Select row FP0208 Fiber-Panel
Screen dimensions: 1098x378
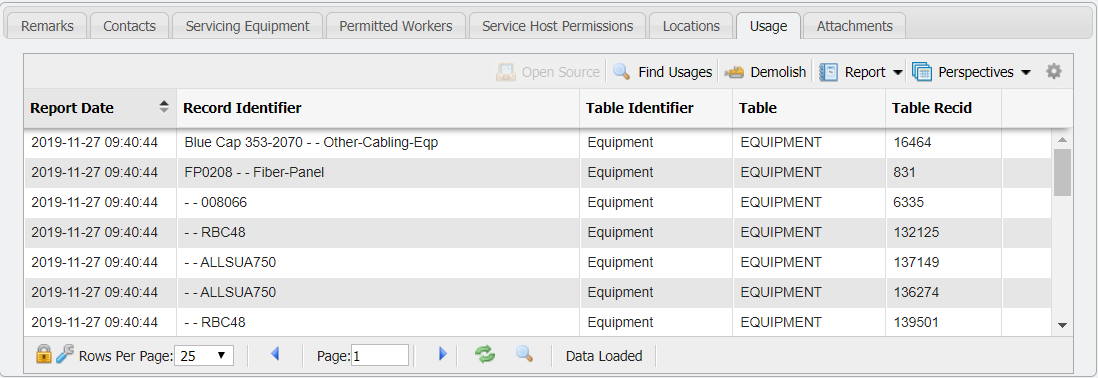coord(538,172)
